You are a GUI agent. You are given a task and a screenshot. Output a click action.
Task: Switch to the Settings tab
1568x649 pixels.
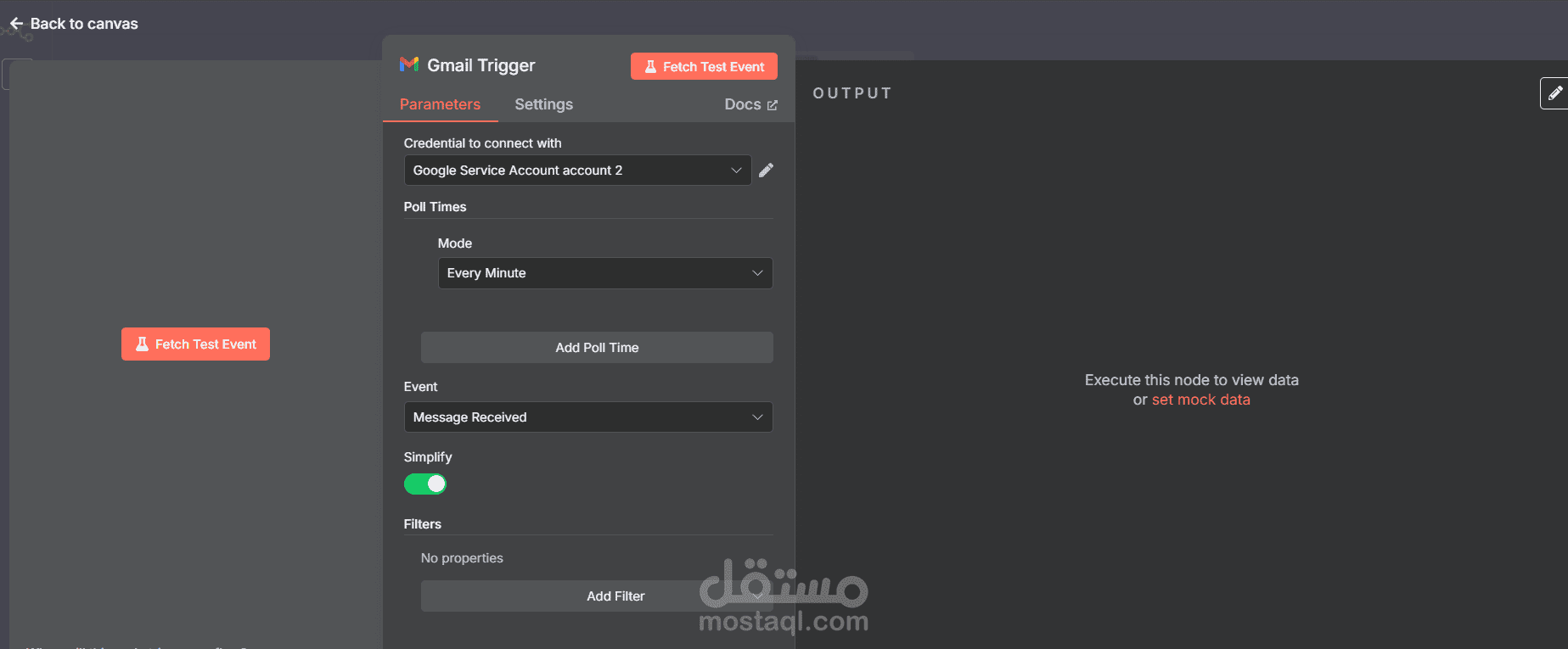click(543, 104)
